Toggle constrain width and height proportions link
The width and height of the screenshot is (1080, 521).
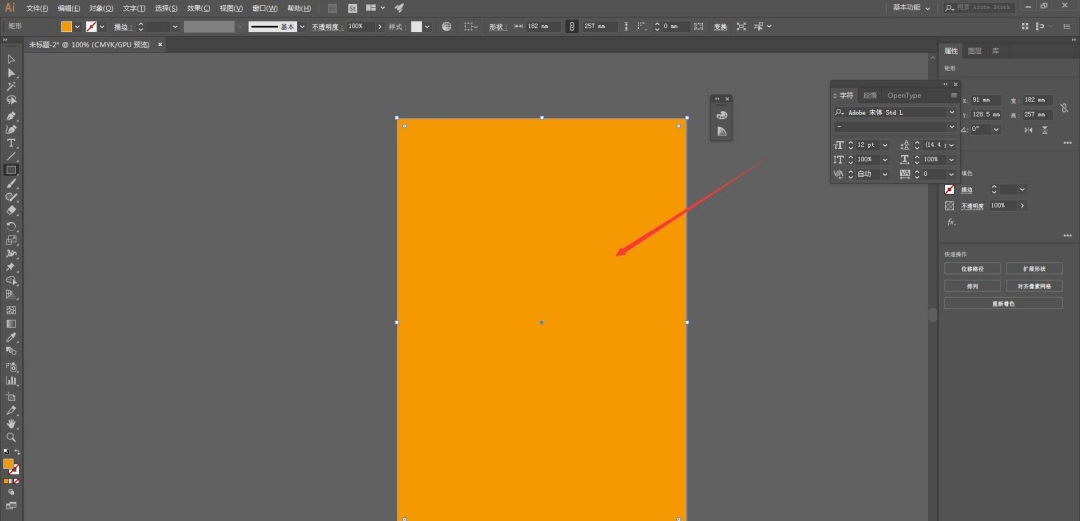[x=571, y=26]
